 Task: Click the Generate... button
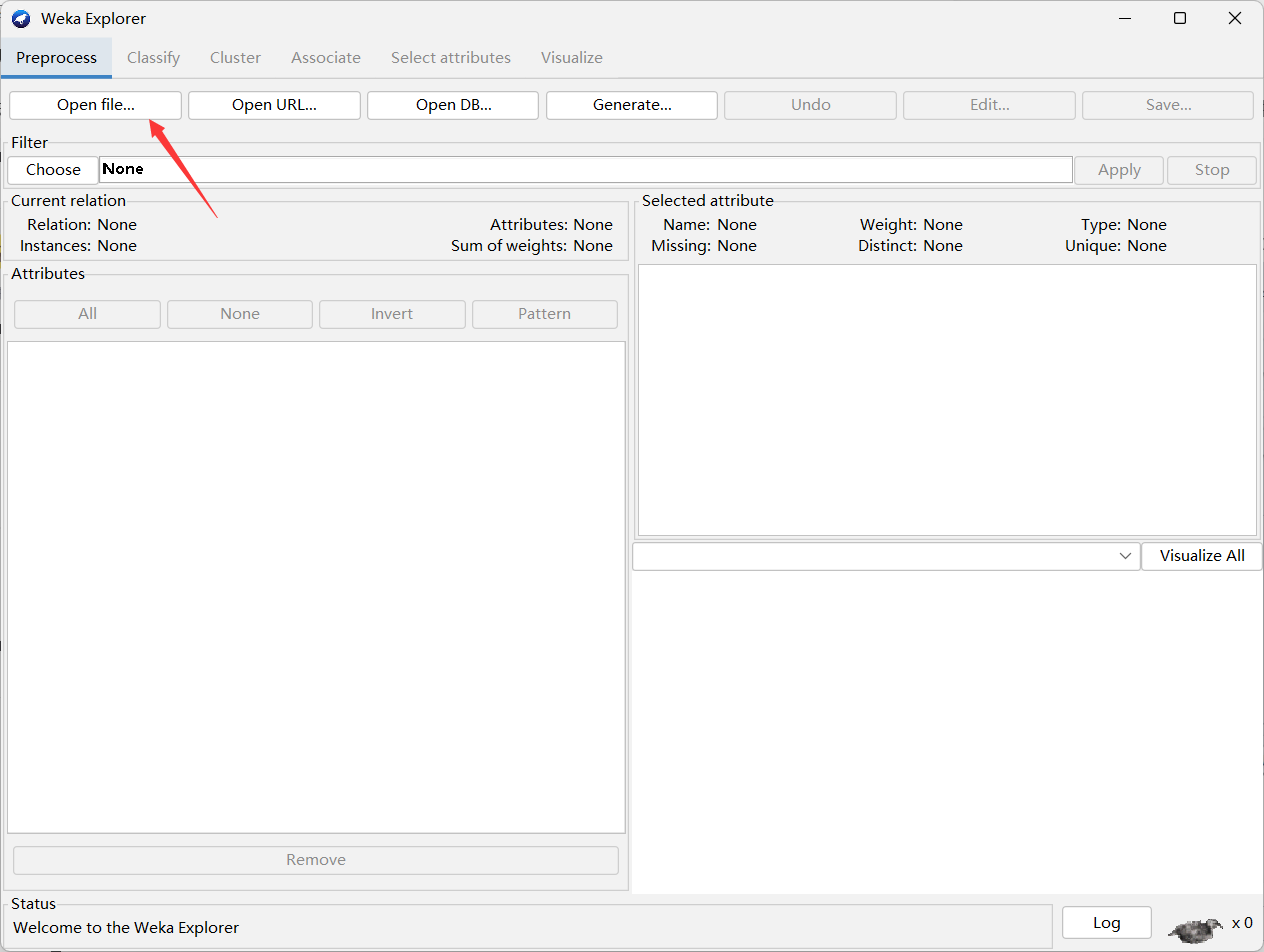point(632,105)
